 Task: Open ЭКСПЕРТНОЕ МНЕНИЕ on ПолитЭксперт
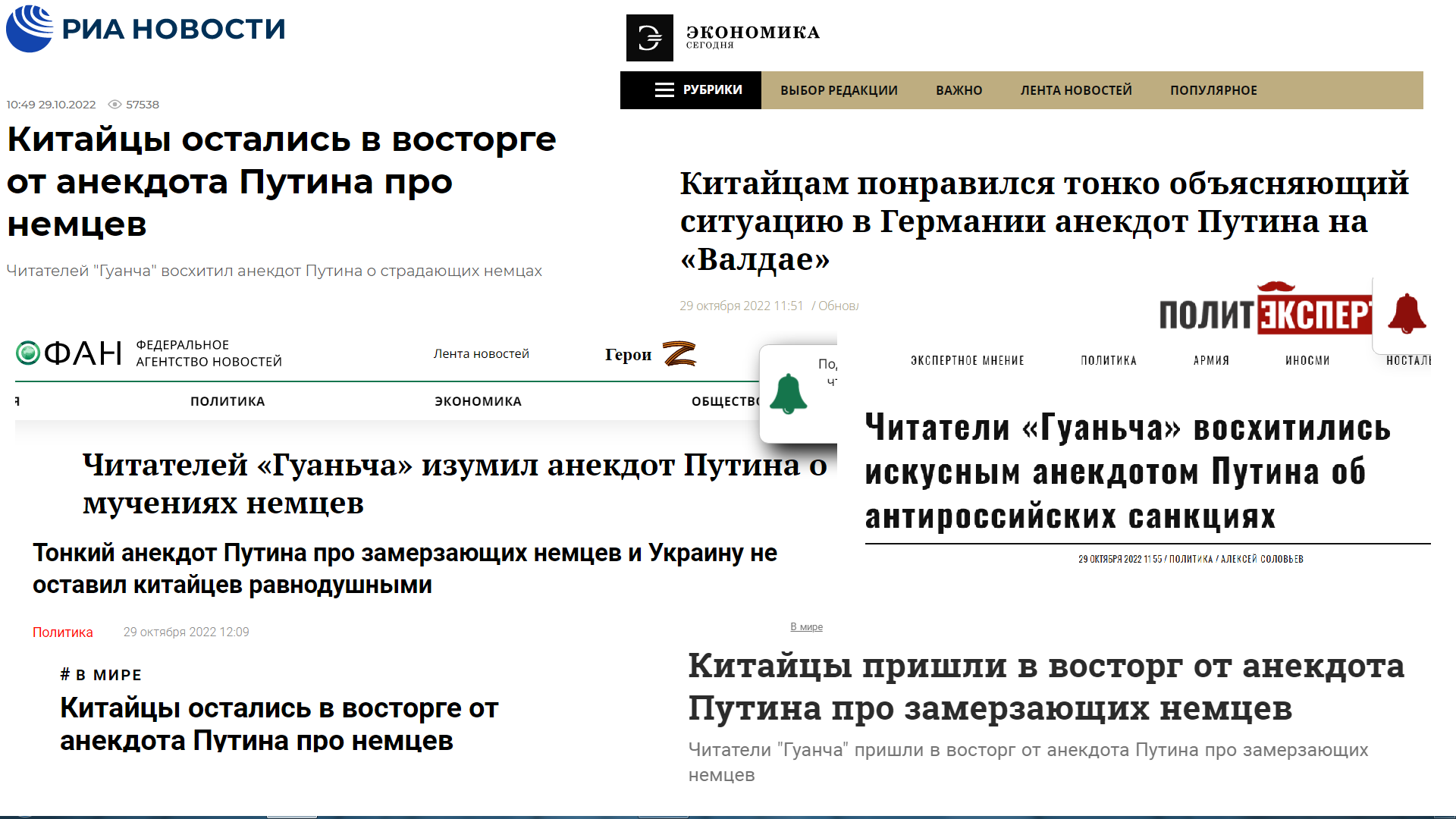tap(967, 360)
